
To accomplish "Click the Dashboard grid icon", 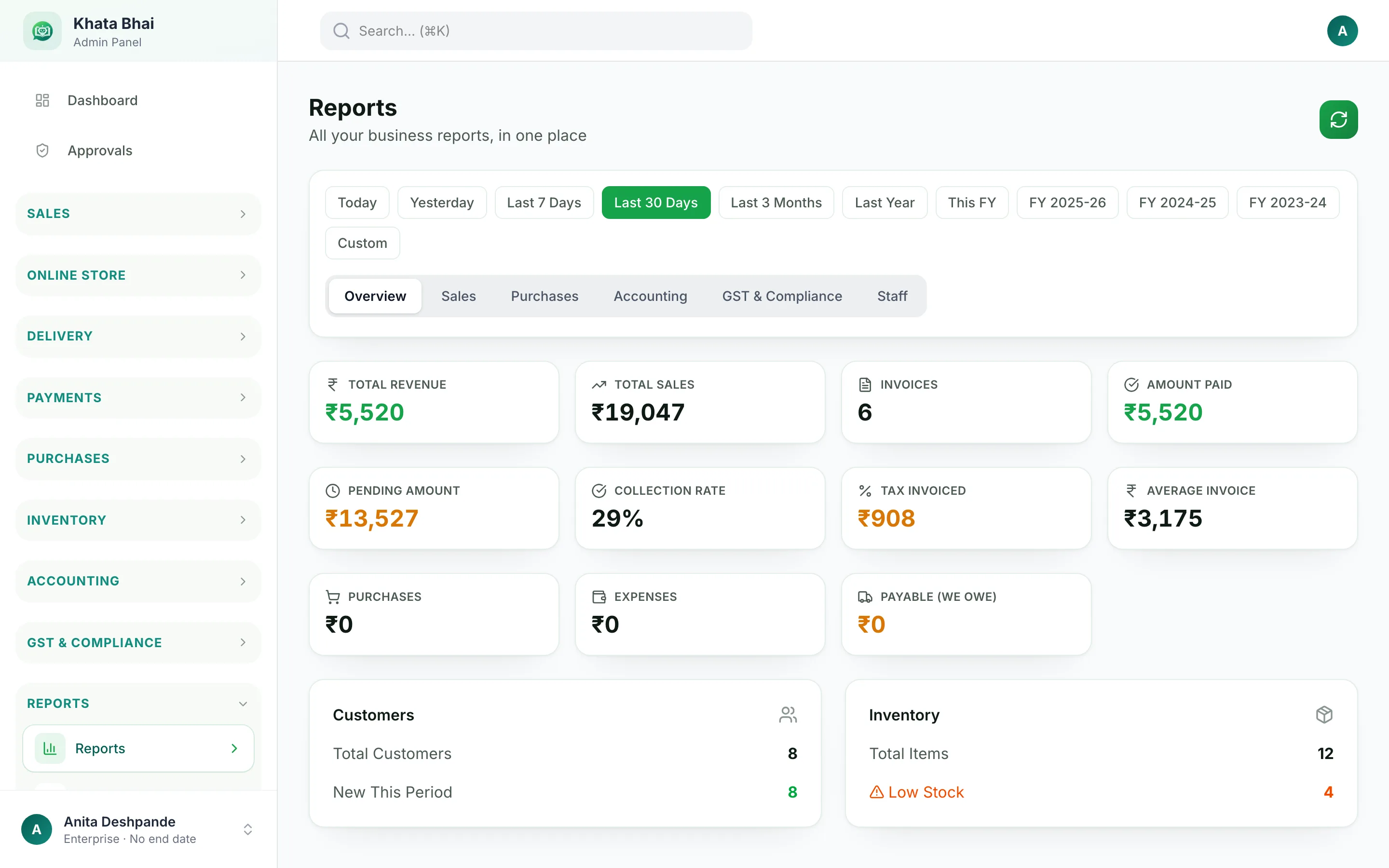I will (42, 100).
